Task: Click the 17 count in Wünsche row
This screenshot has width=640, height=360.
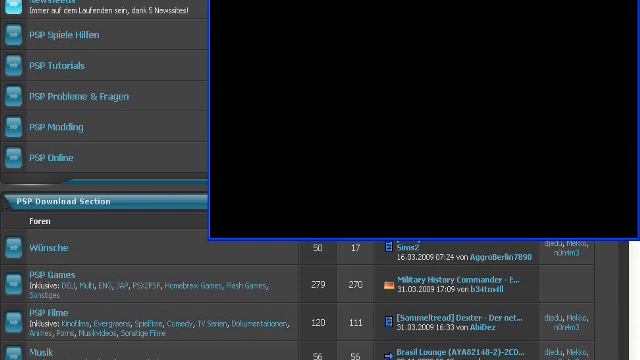Action: pyautogui.click(x=356, y=248)
